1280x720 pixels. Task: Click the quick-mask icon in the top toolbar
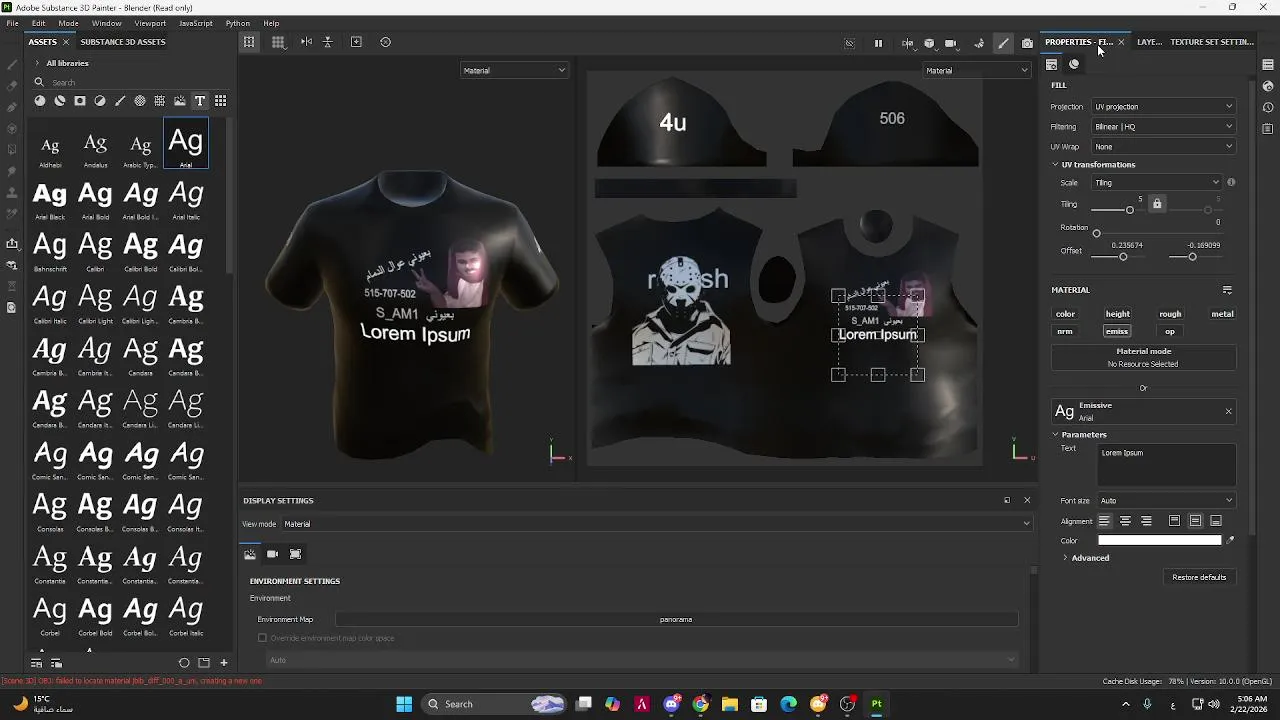[x=849, y=43]
